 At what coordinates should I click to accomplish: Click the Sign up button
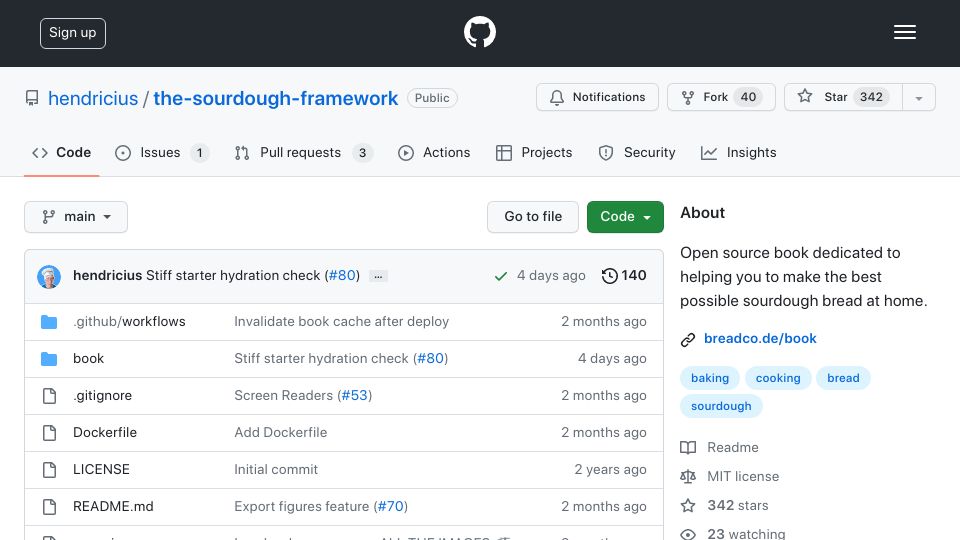coord(73,33)
